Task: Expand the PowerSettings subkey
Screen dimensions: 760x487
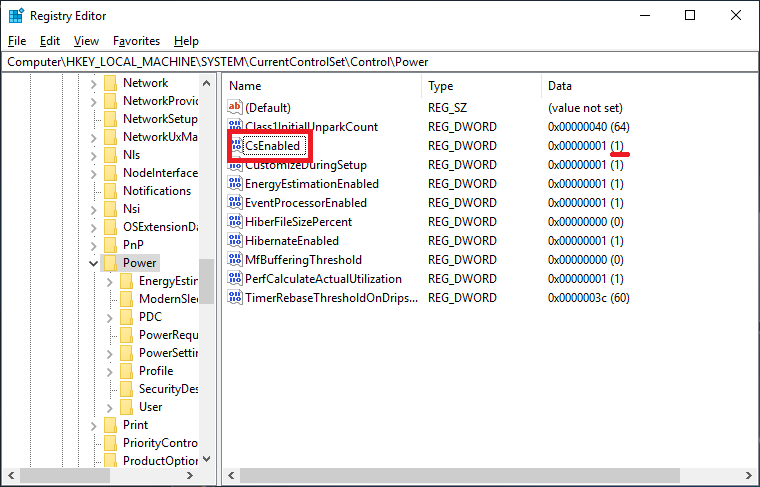Action: 110,353
